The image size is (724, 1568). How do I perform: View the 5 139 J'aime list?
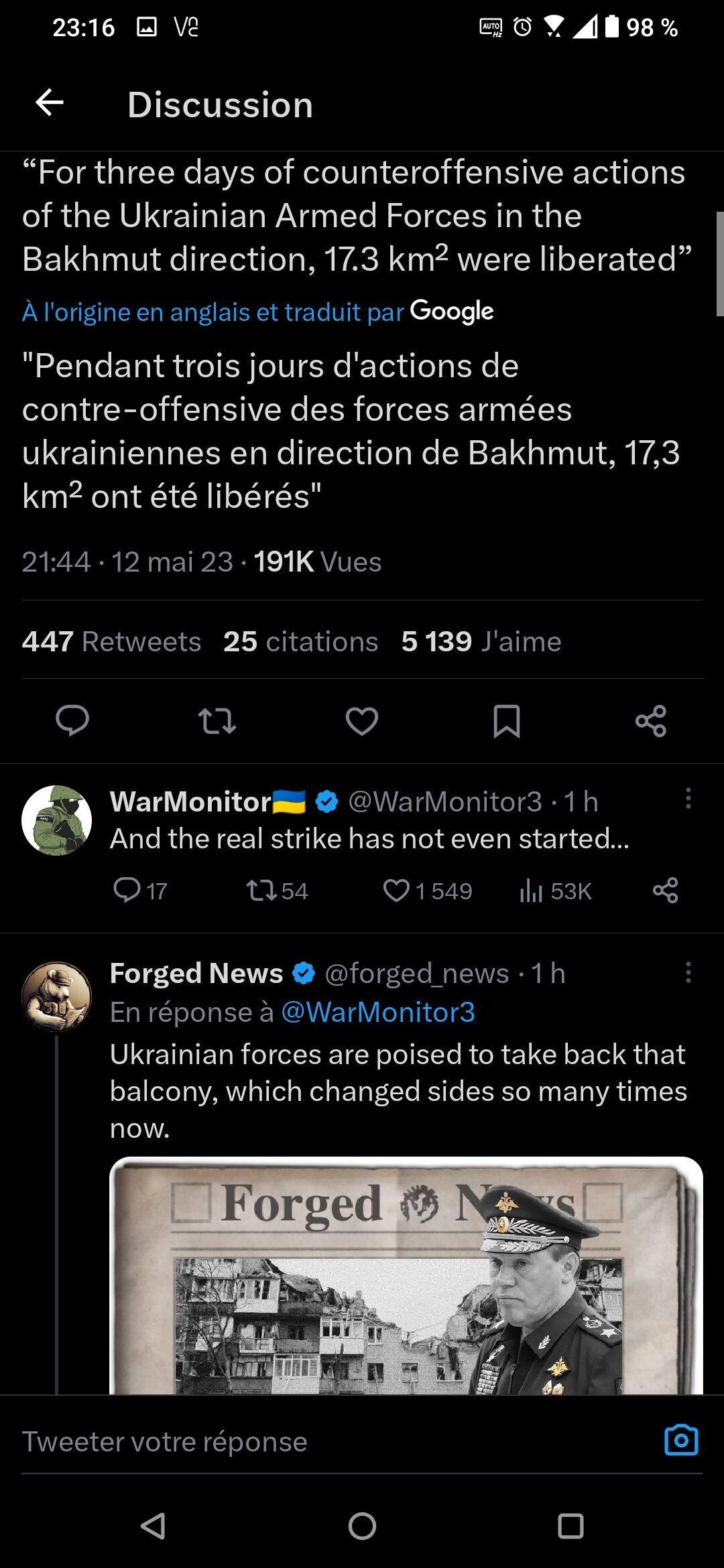click(481, 641)
